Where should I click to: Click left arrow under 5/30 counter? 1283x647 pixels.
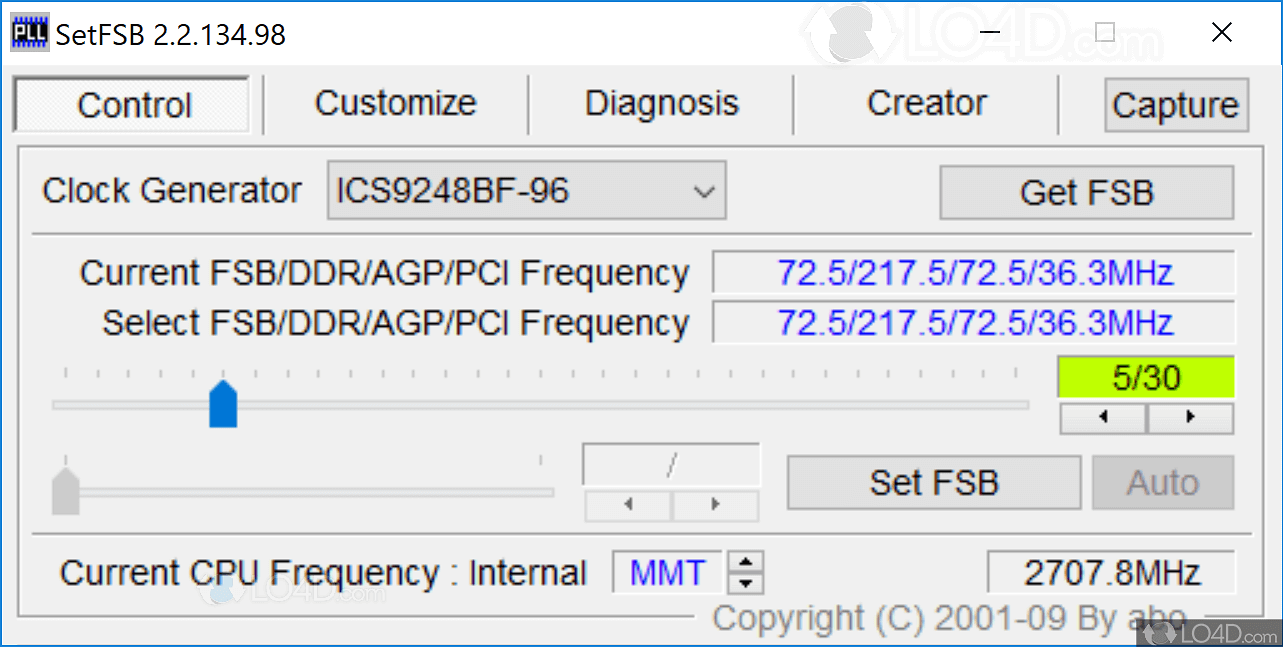1103,418
